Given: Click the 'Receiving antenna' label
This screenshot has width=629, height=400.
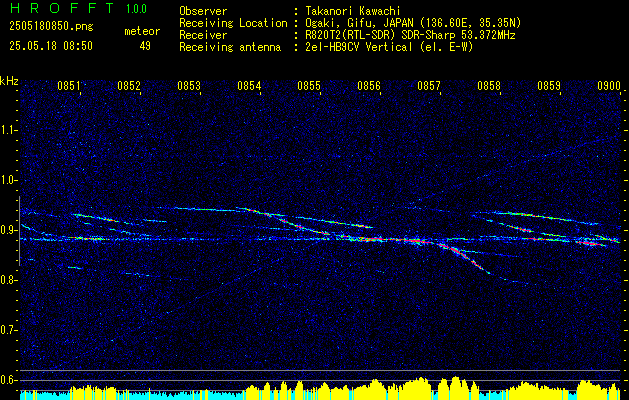Looking at the screenshot, I should tap(230, 47).
